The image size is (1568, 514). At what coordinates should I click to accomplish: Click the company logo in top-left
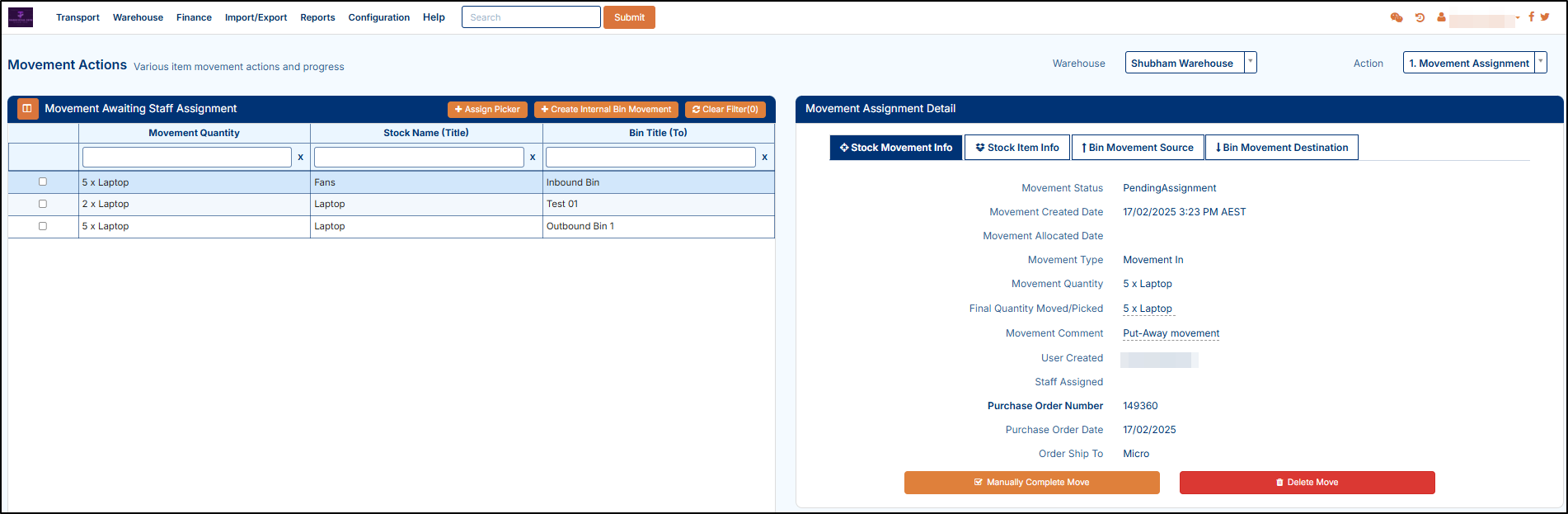pyautogui.click(x=21, y=17)
